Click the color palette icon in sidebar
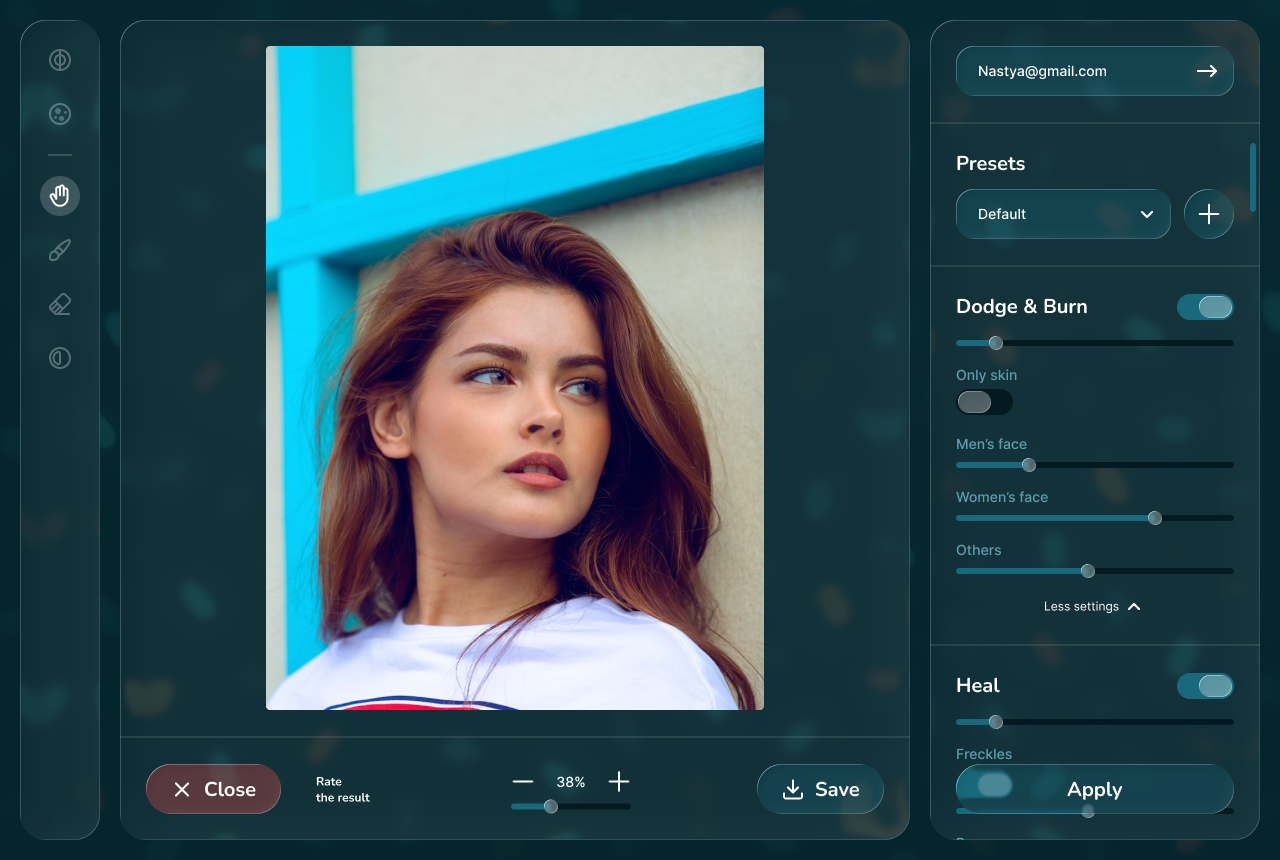 pyautogui.click(x=60, y=114)
